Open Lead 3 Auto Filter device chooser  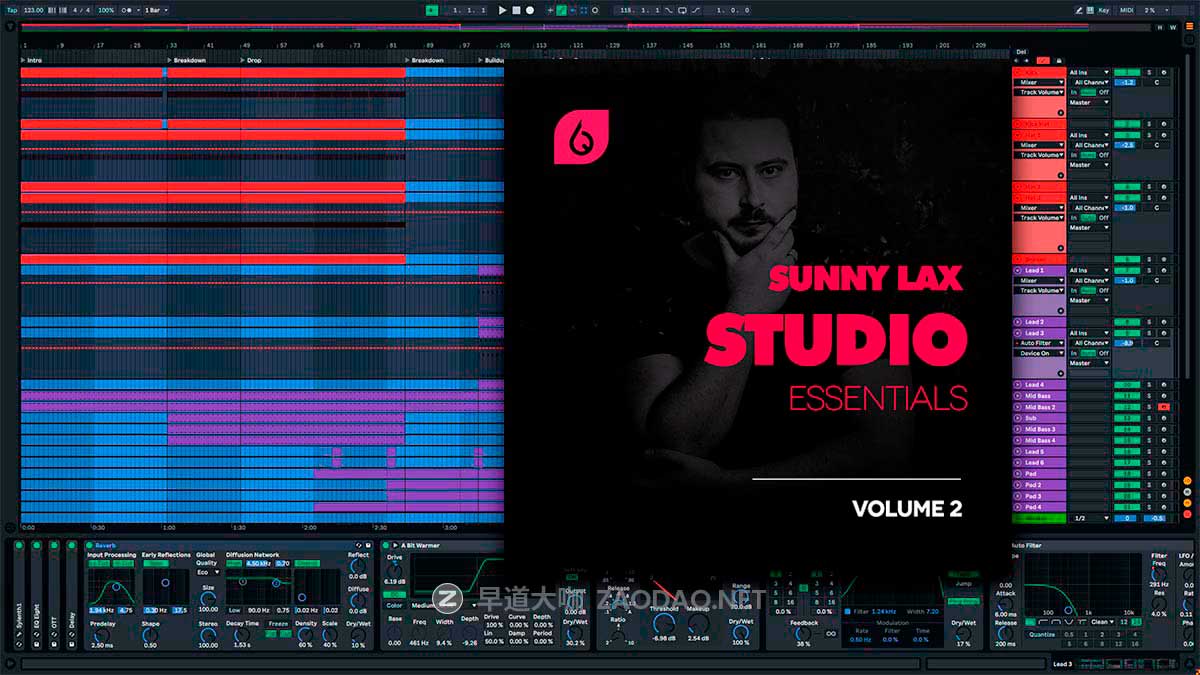pos(1040,343)
